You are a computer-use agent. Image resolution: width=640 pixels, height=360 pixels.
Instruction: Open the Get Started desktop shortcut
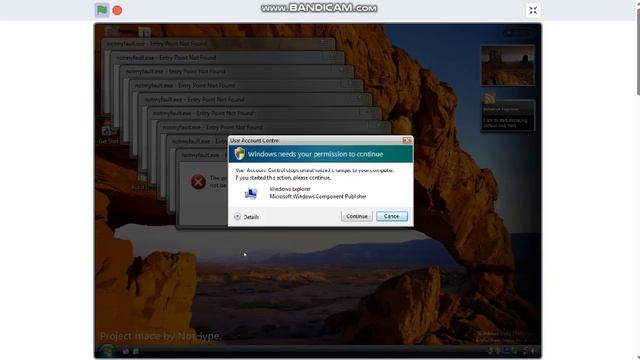108,135
